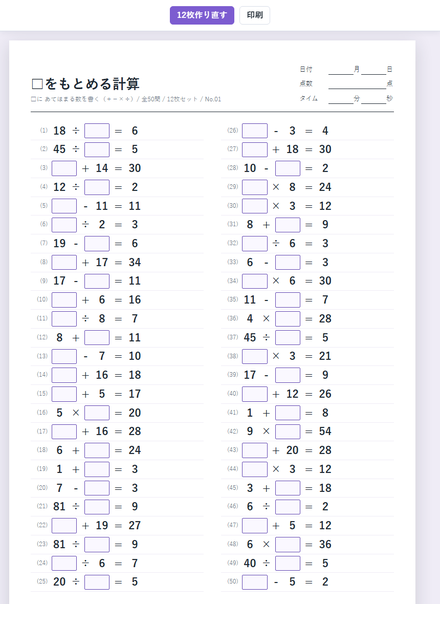Select the answer box in problem 26 (□ - 3 = 4)
The height and width of the screenshot is (622, 440).
255,131
